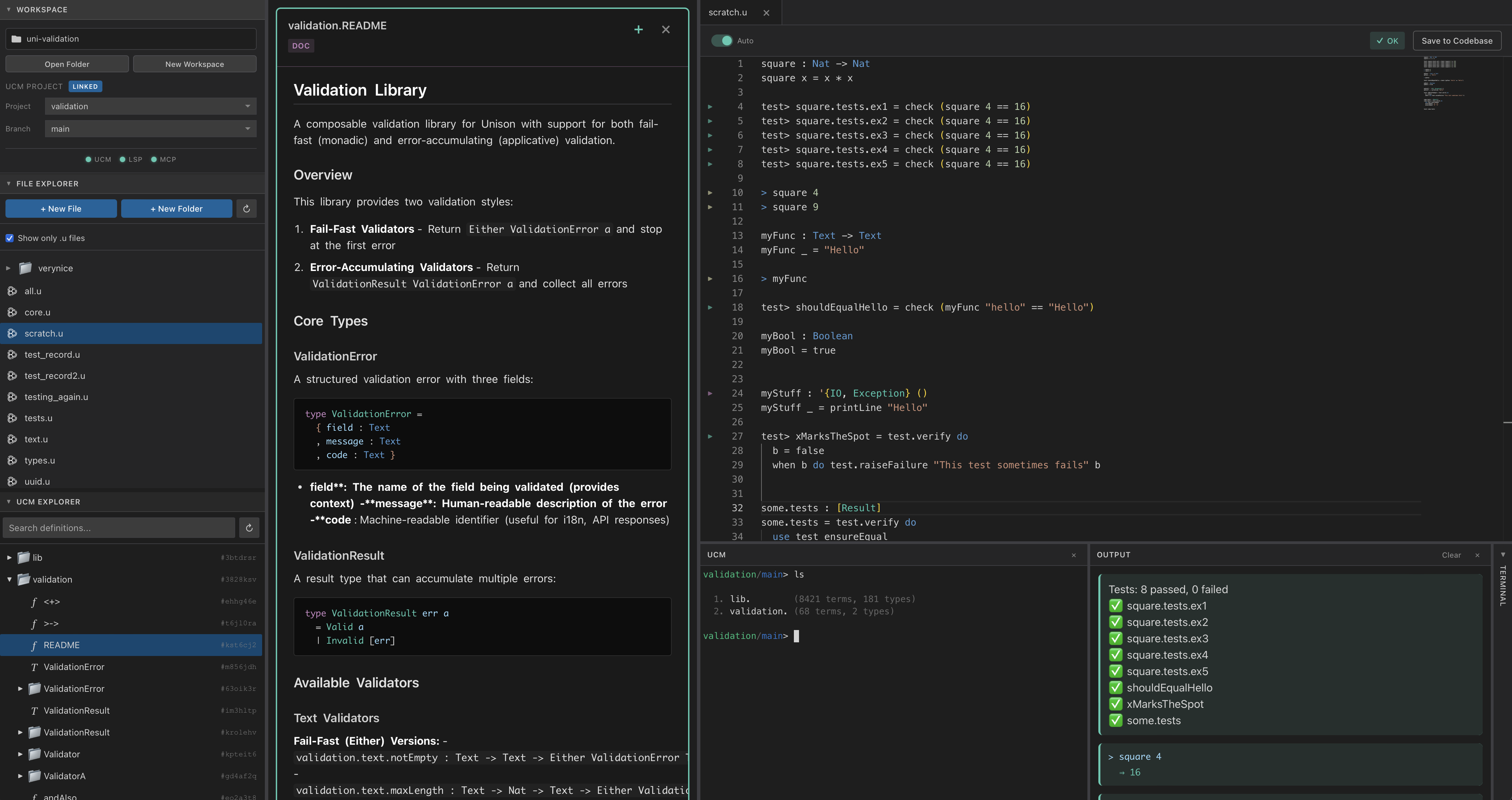Refresh the UCM Explorer definitions
Screen dimensions: 1512x800
pyautogui.click(x=249, y=528)
